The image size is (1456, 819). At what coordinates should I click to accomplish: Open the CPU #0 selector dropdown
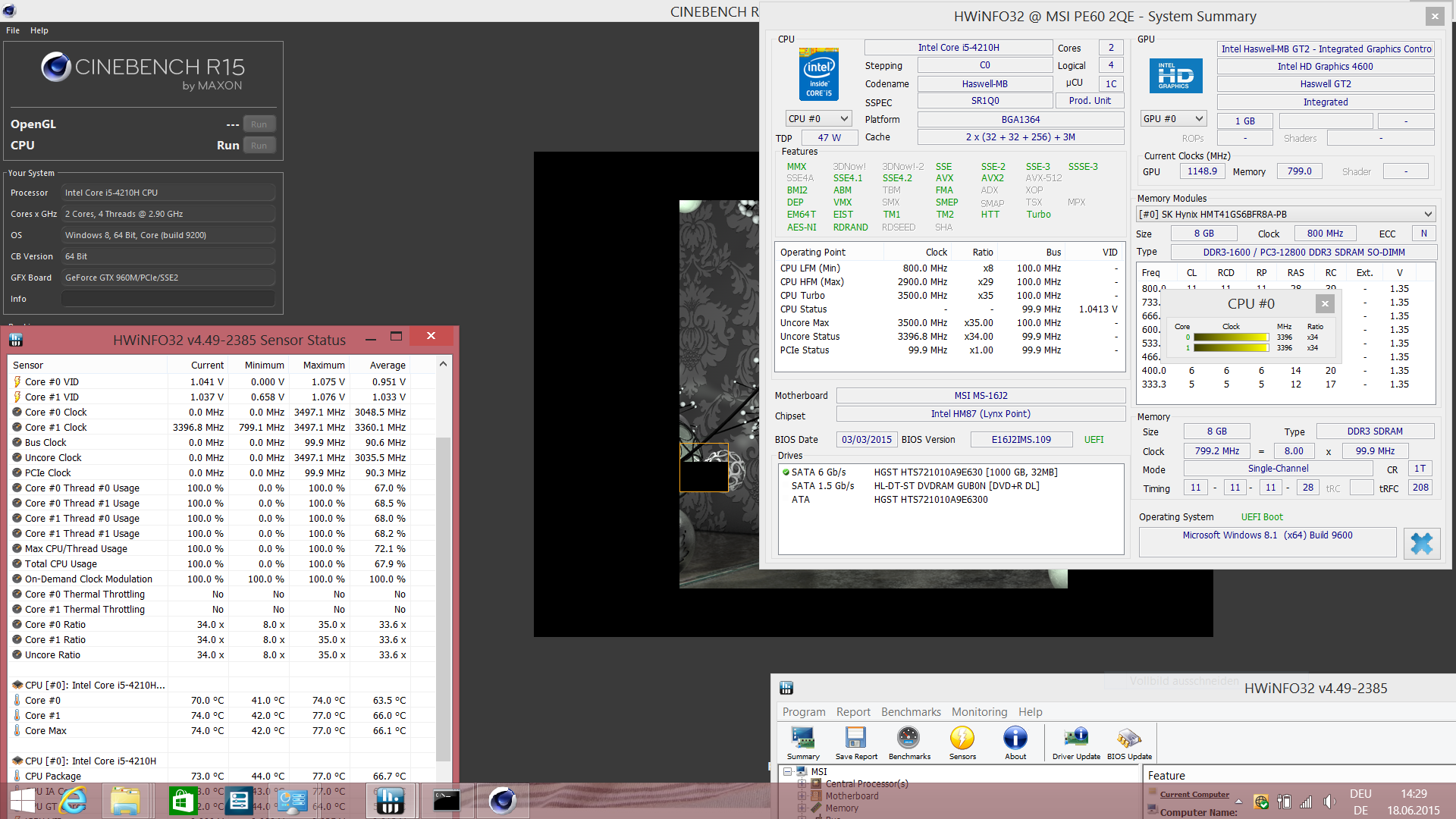(819, 119)
